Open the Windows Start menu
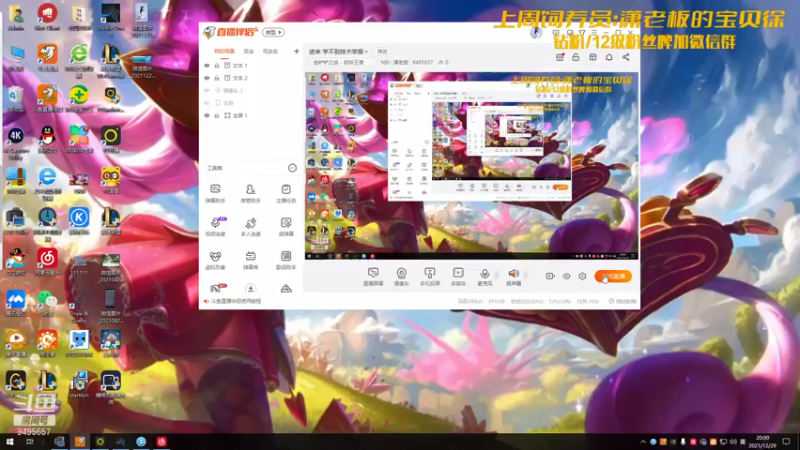Viewport: 800px width, 450px height. coord(10,442)
